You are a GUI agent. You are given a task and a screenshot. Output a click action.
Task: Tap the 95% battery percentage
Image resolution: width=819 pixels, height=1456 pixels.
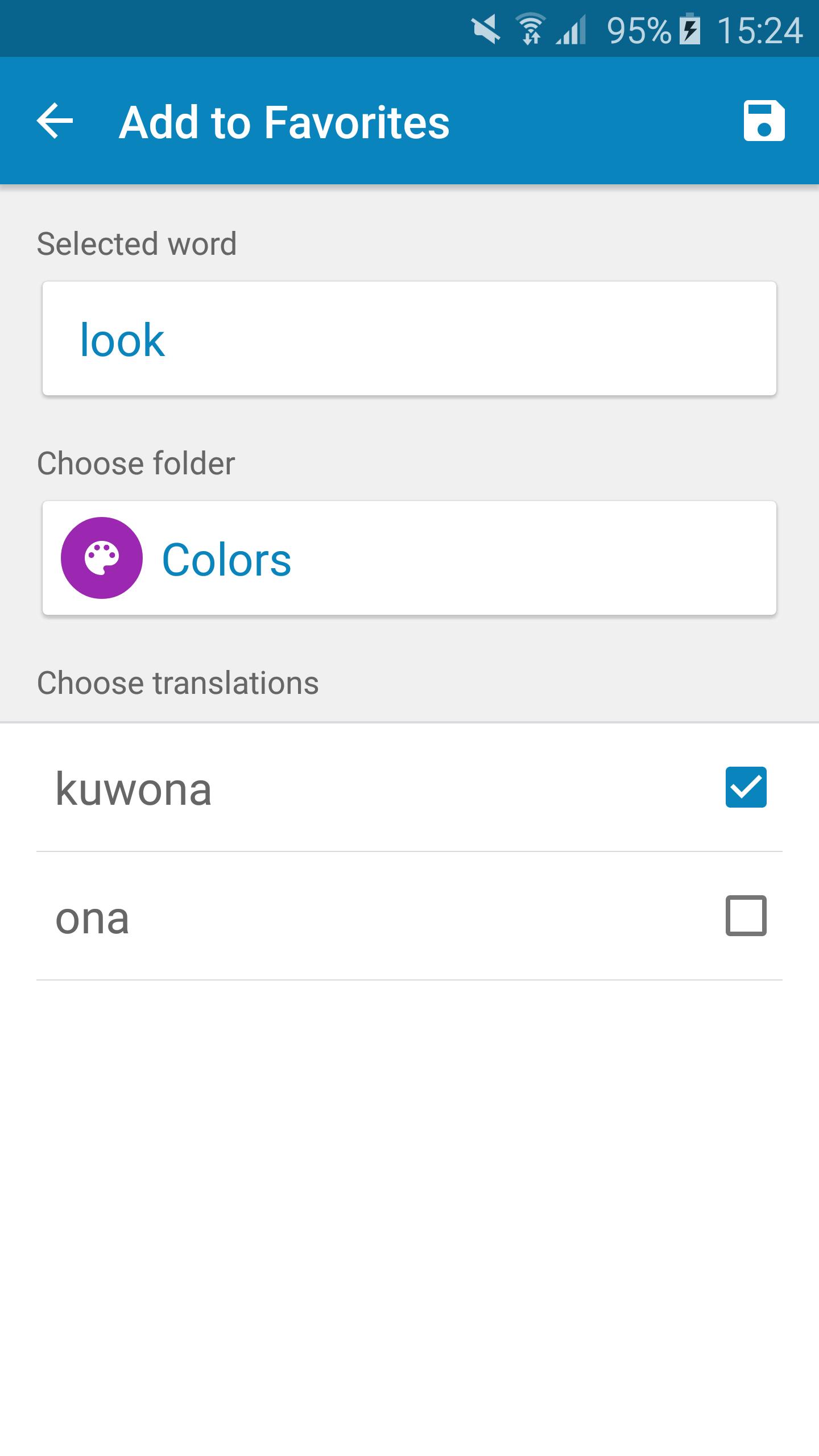point(639,30)
